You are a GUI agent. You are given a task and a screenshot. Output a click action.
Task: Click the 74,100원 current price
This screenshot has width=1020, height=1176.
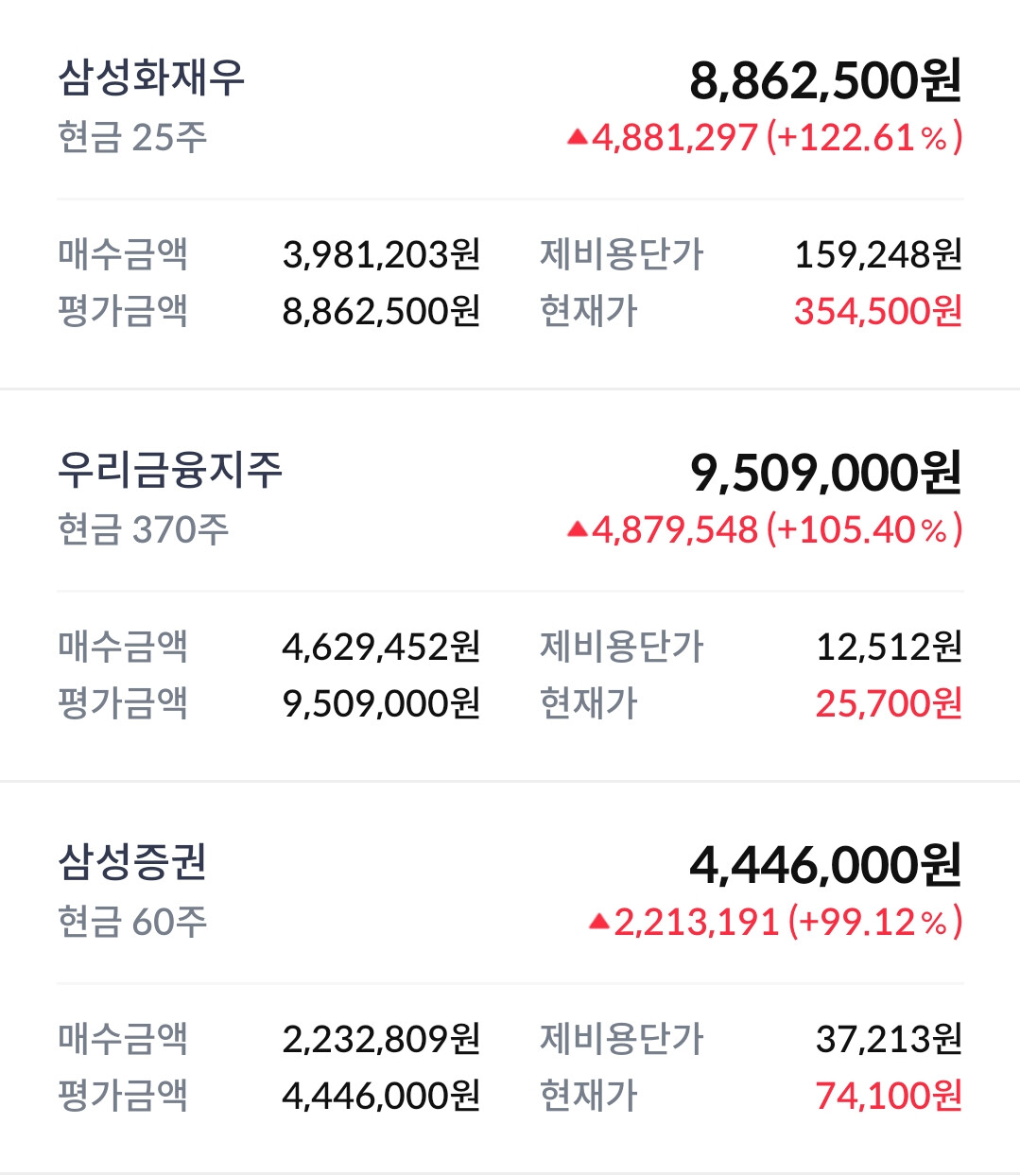pos(889,1096)
